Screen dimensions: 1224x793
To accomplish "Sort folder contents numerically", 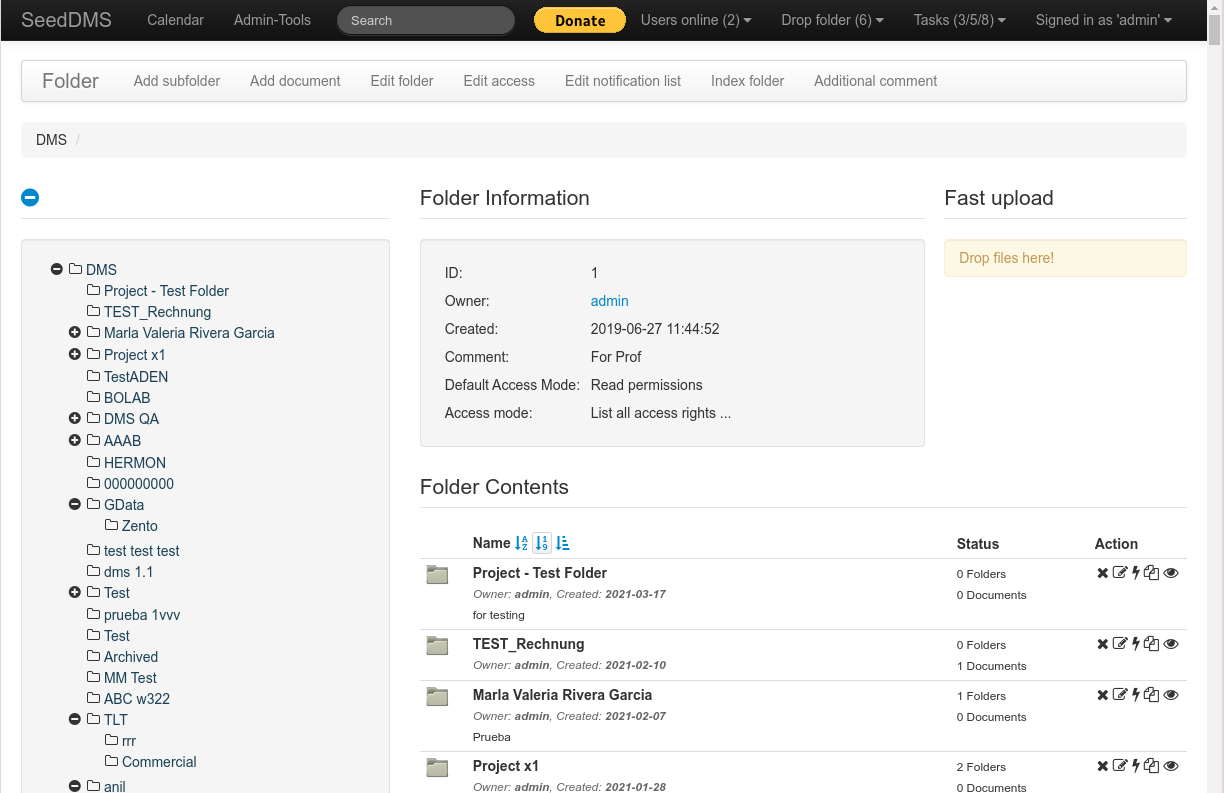I will point(541,543).
